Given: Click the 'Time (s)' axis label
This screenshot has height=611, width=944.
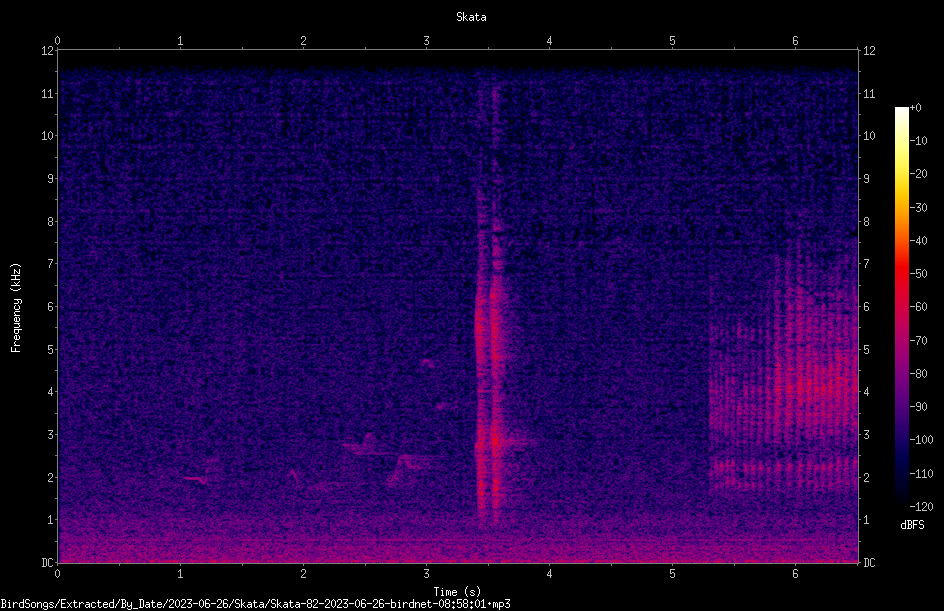Looking at the screenshot, I should coord(457,592).
